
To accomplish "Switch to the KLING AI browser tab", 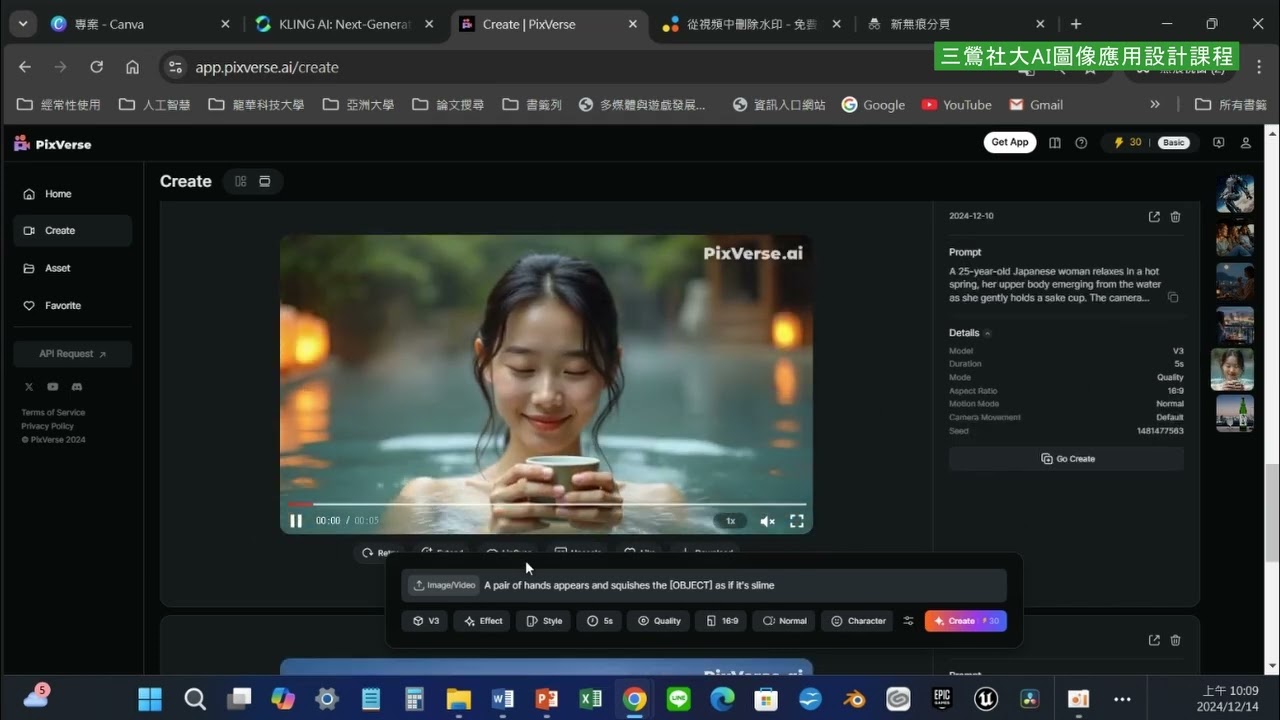I will [x=343, y=24].
